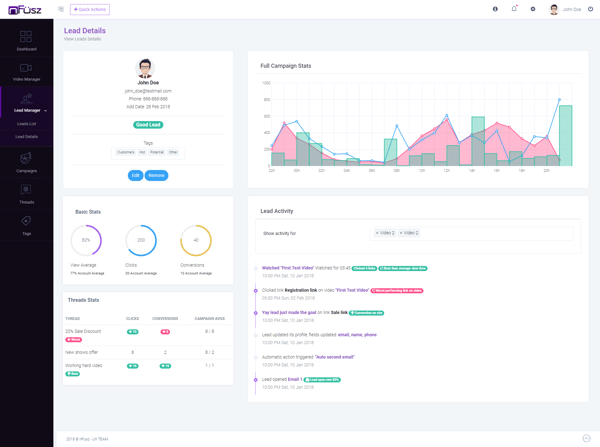Click pink conversions badge for 20% Sale Discount
This screenshot has width=600, height=447.
pos(165,332)
